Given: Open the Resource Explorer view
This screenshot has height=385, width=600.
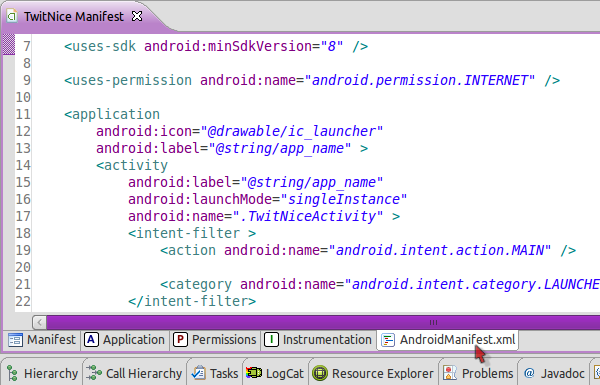Looking at the screenshot, I should point(373,373).
